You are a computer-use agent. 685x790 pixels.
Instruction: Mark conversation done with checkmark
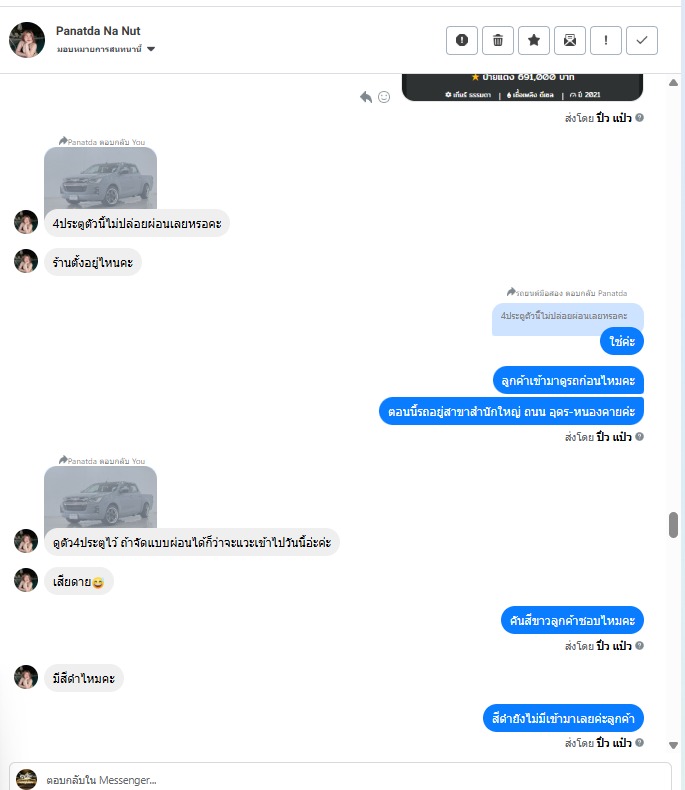click(x=642, y=40)
